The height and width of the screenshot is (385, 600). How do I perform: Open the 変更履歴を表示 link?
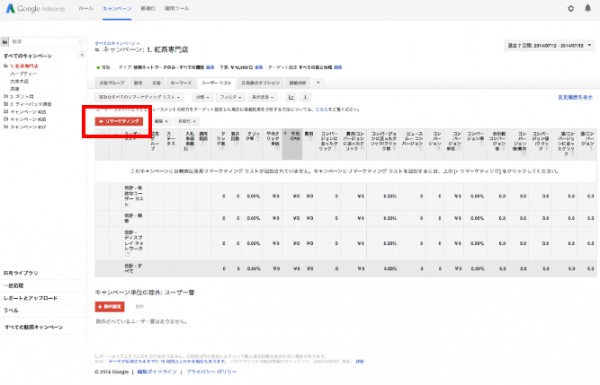(x=575, y=98)
